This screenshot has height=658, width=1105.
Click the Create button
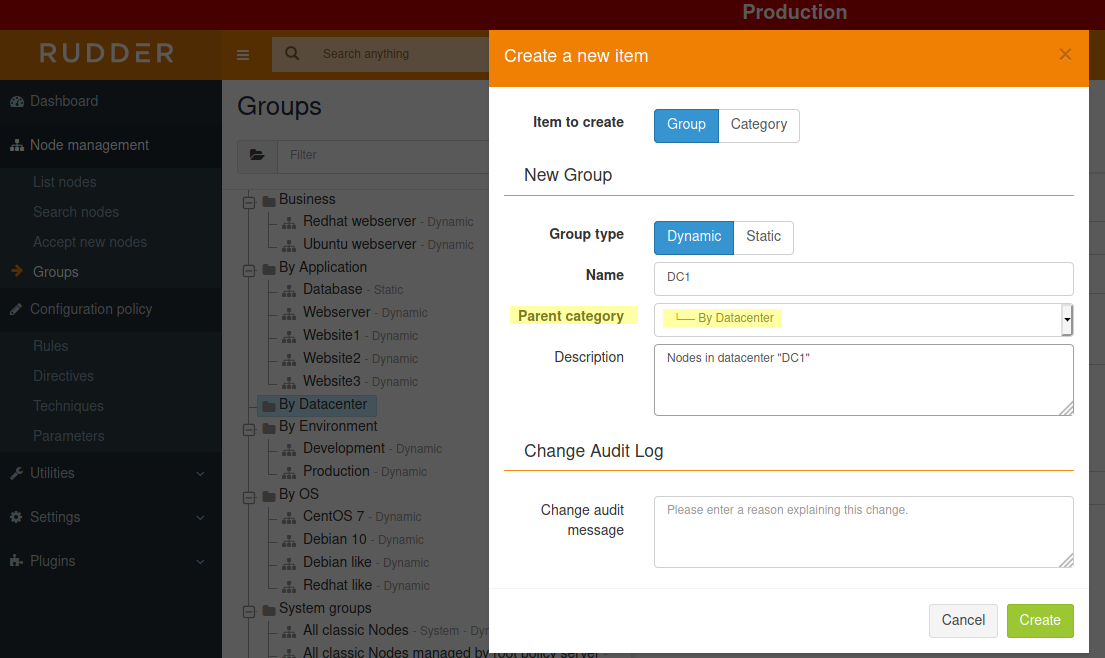click(x=1040, y=620)
